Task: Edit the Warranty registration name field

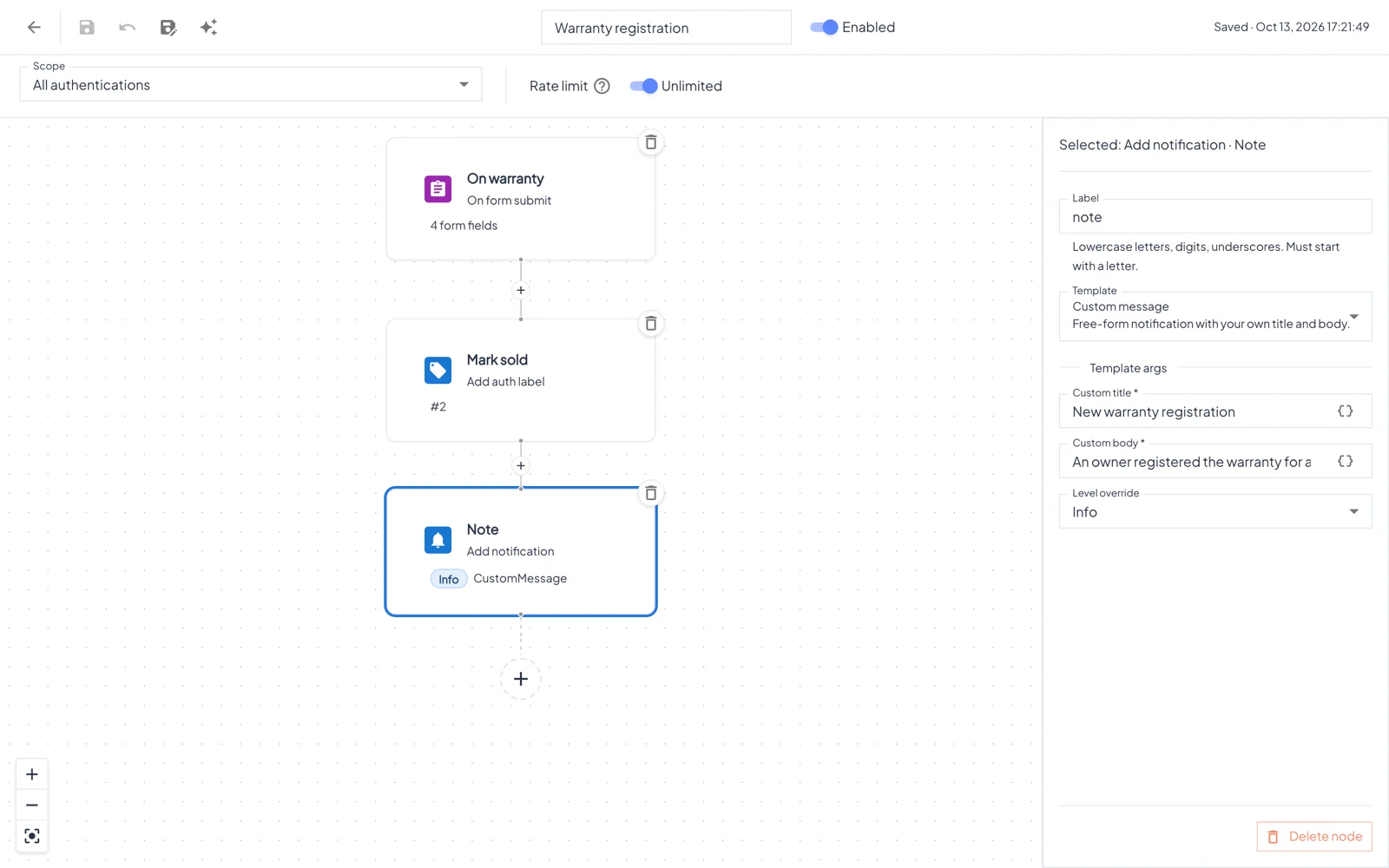Action: point(666,27)
